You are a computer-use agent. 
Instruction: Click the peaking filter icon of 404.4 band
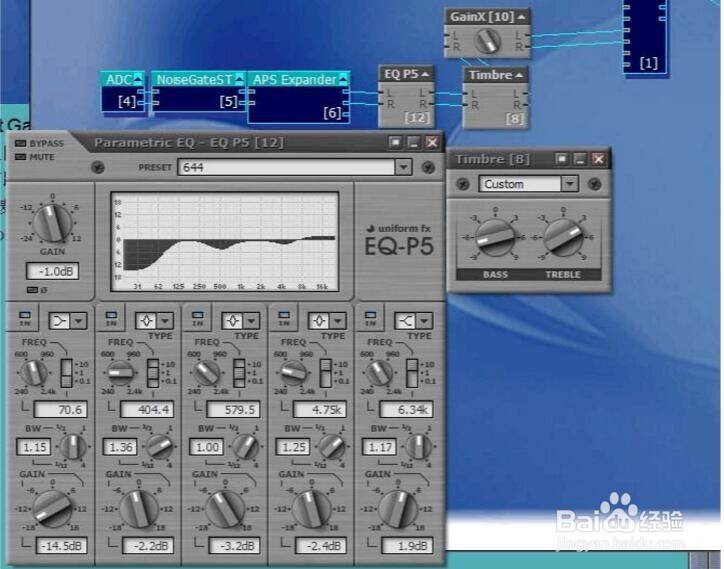pos(147,321)
